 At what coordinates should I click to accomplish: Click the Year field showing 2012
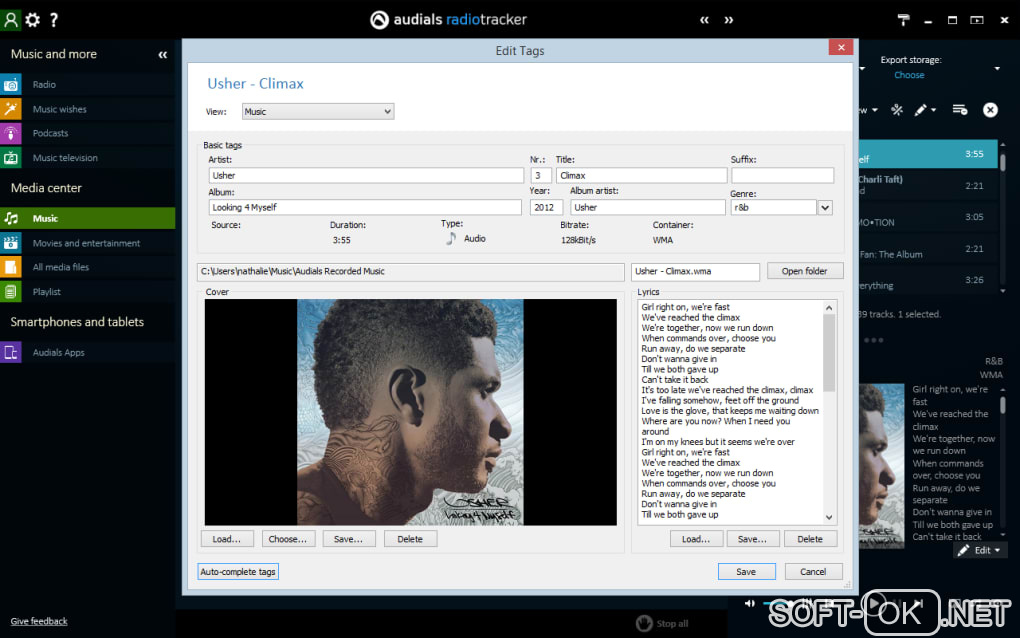(546, 207)
